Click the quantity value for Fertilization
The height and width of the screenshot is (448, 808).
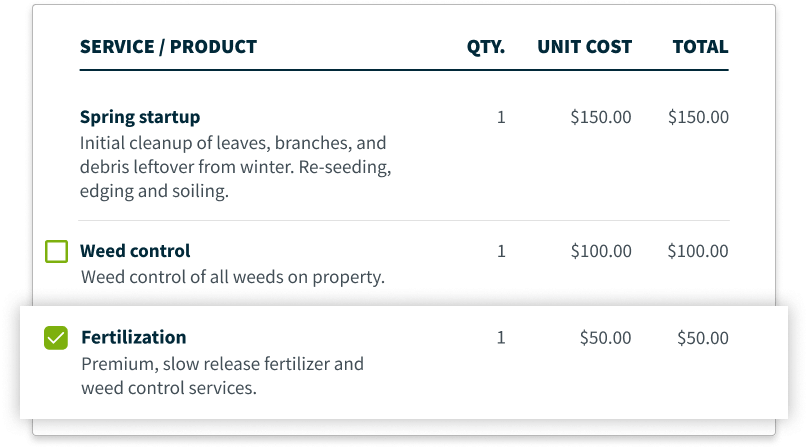pos(501,338)
